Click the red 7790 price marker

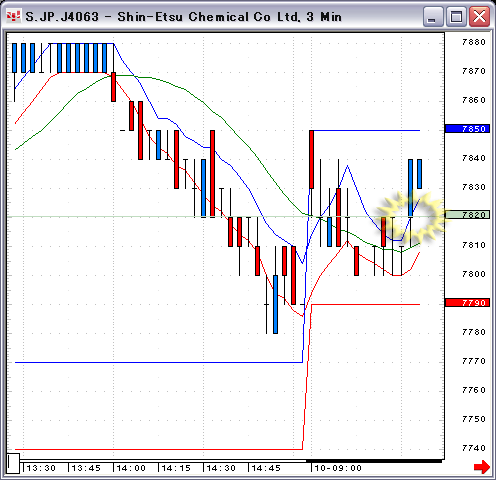[467, 303]
